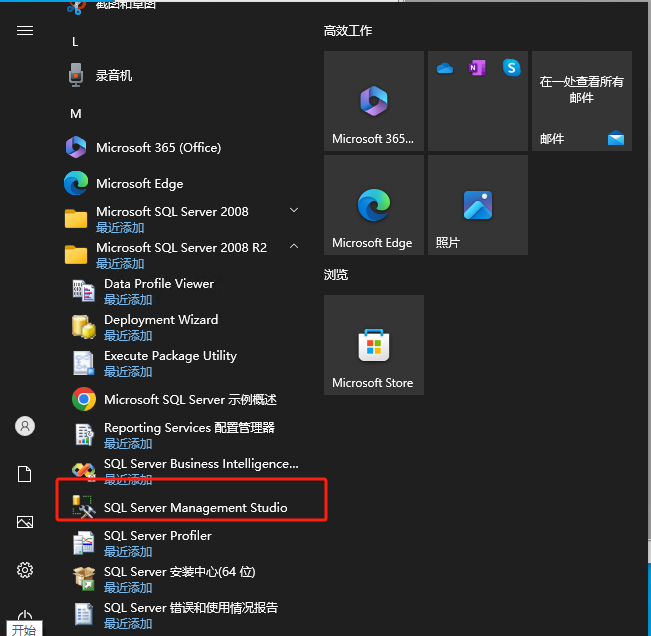Select Data Profile Viewer text label
Image resolution: width=651 pixels, height=636 pixels.
pyautogui.click(x=159, y=284)
